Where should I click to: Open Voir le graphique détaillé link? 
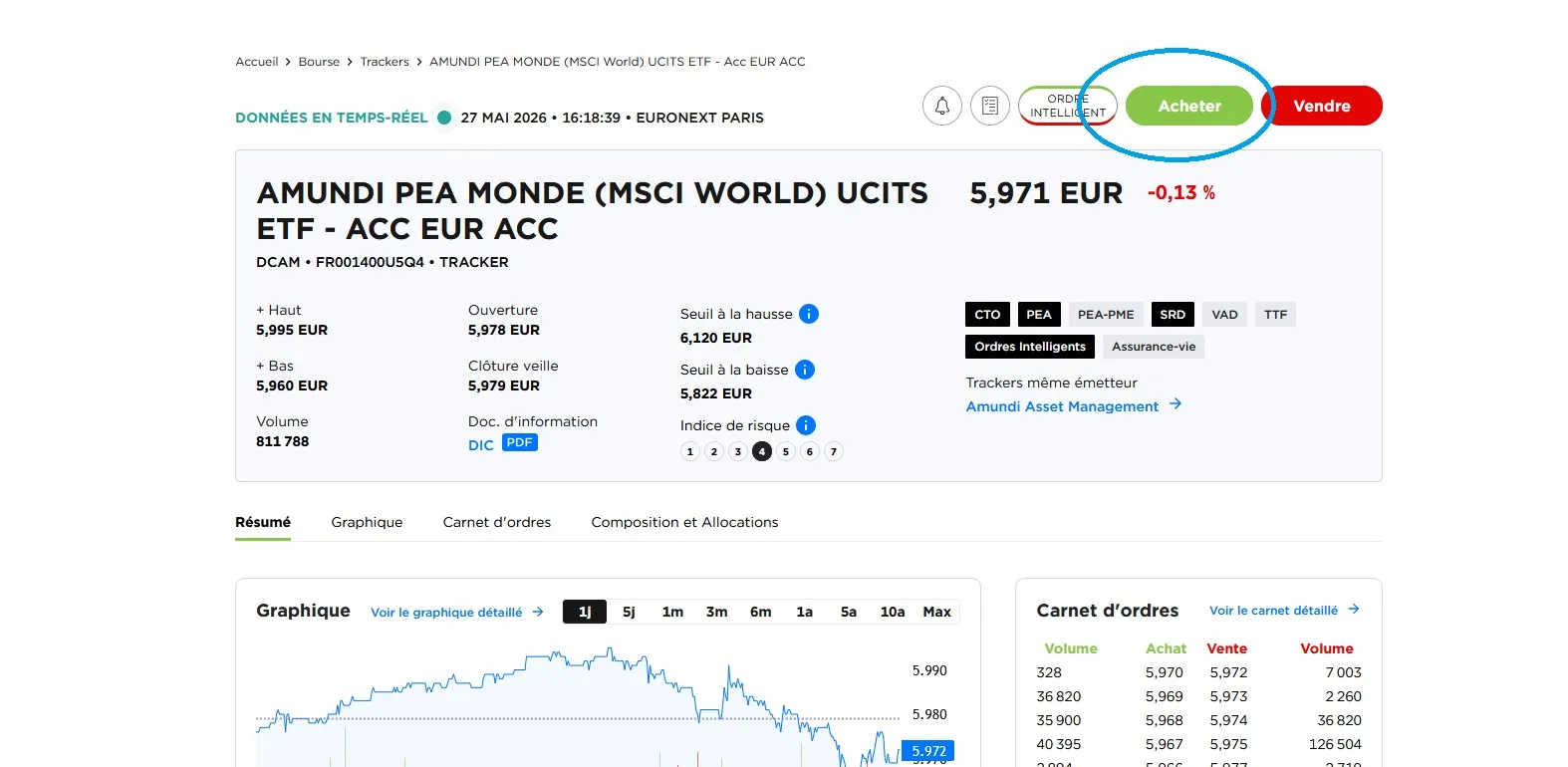tap(446, 613)
